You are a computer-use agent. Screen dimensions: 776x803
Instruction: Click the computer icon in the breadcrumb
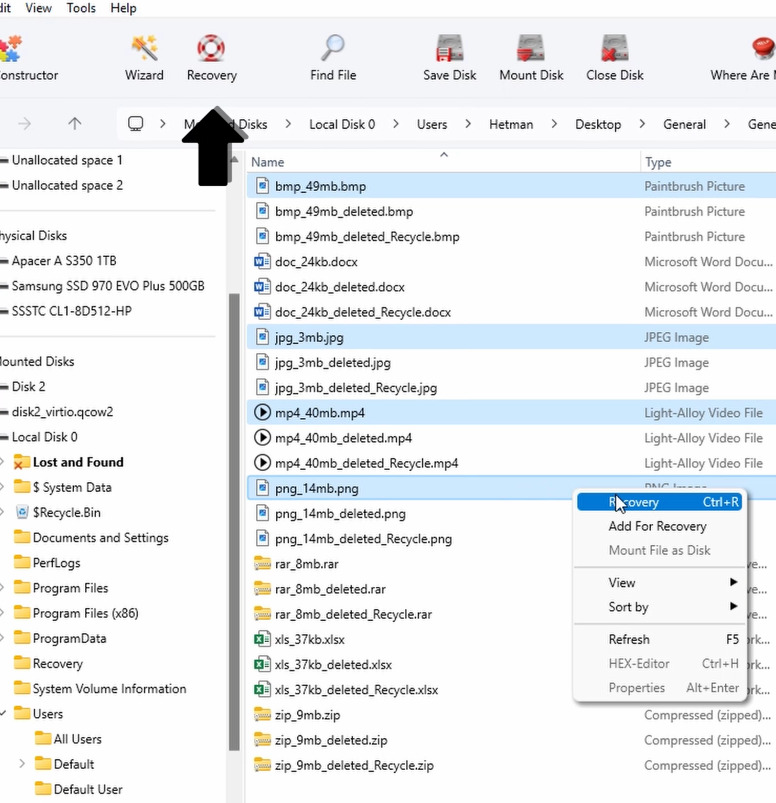point(135,123)
